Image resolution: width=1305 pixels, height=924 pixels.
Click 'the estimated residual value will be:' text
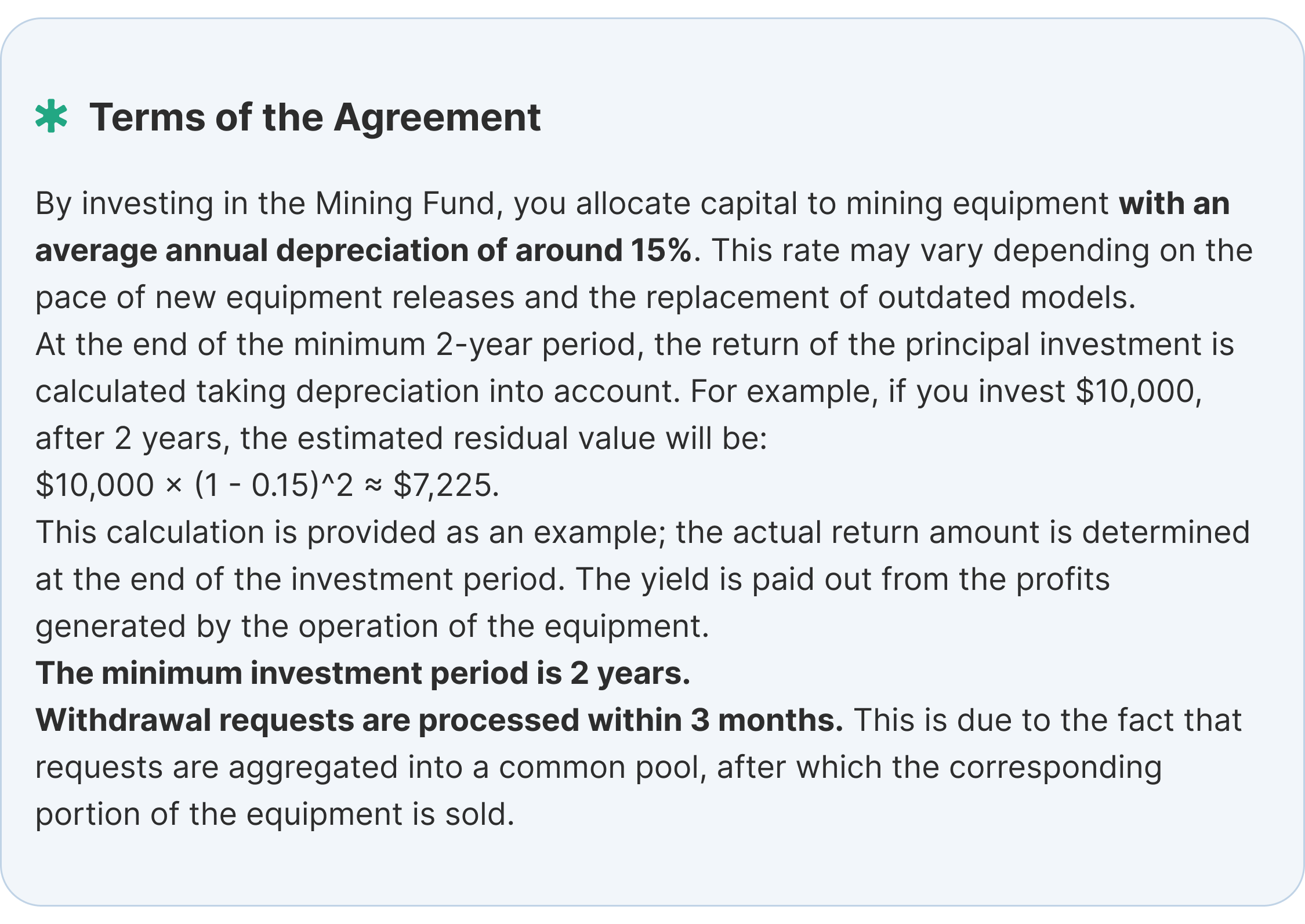pyautogui.click(x=503, y=439)
